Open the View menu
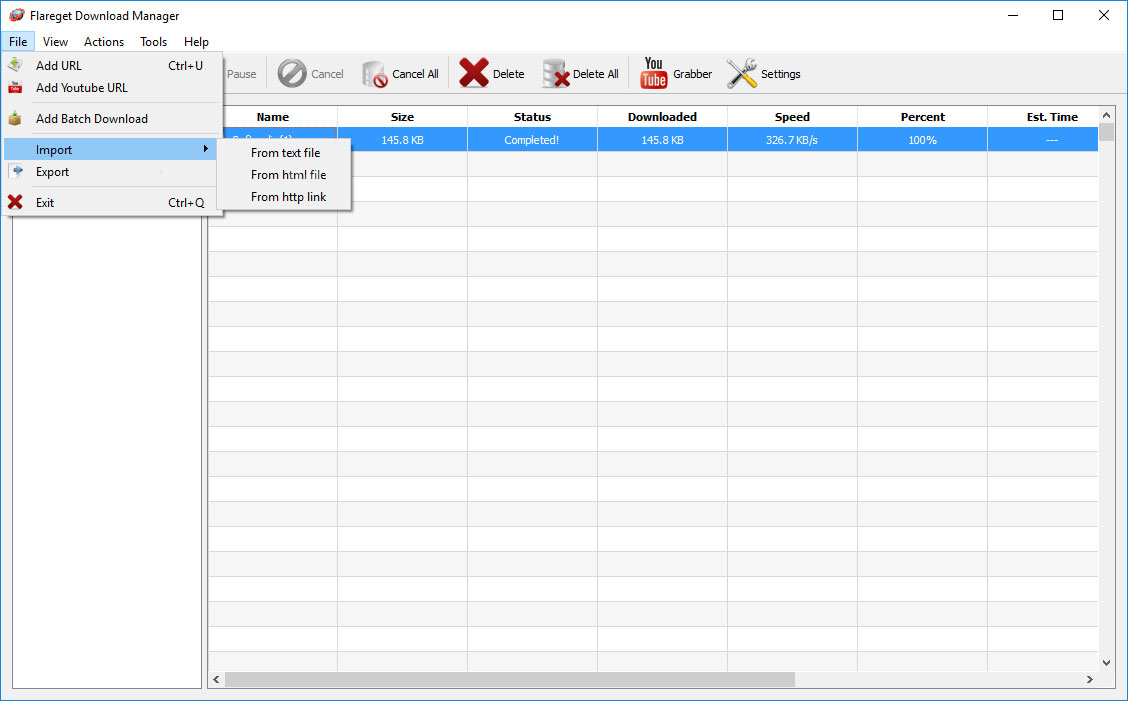 [x=55, y=42]
